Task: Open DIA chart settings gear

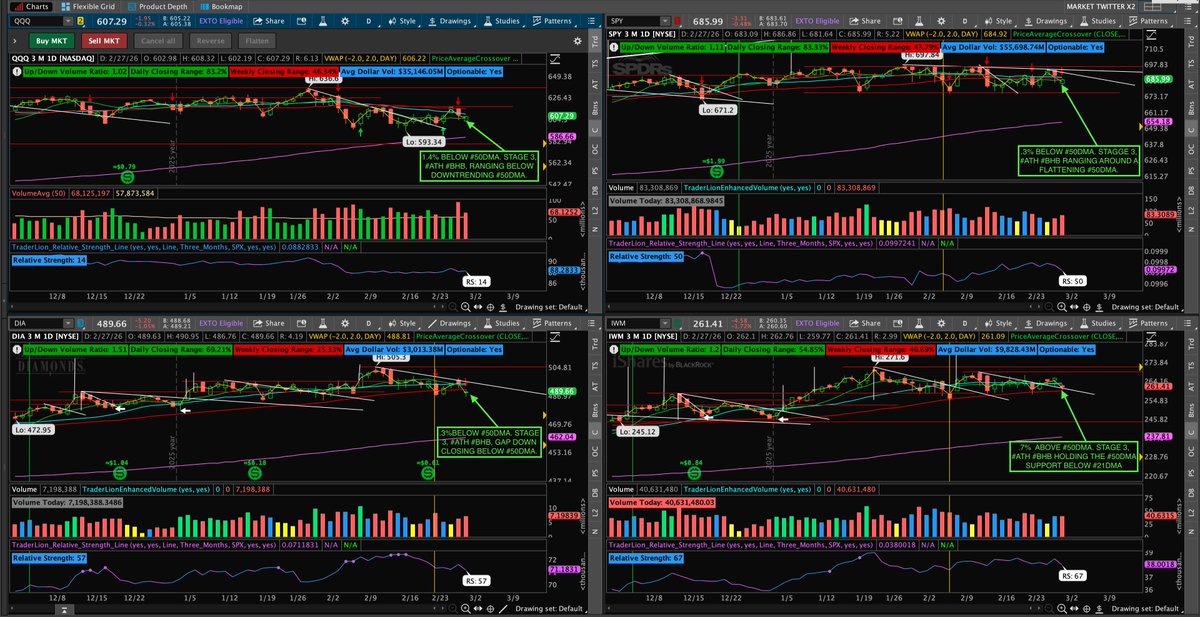Action: pos(345,323)
